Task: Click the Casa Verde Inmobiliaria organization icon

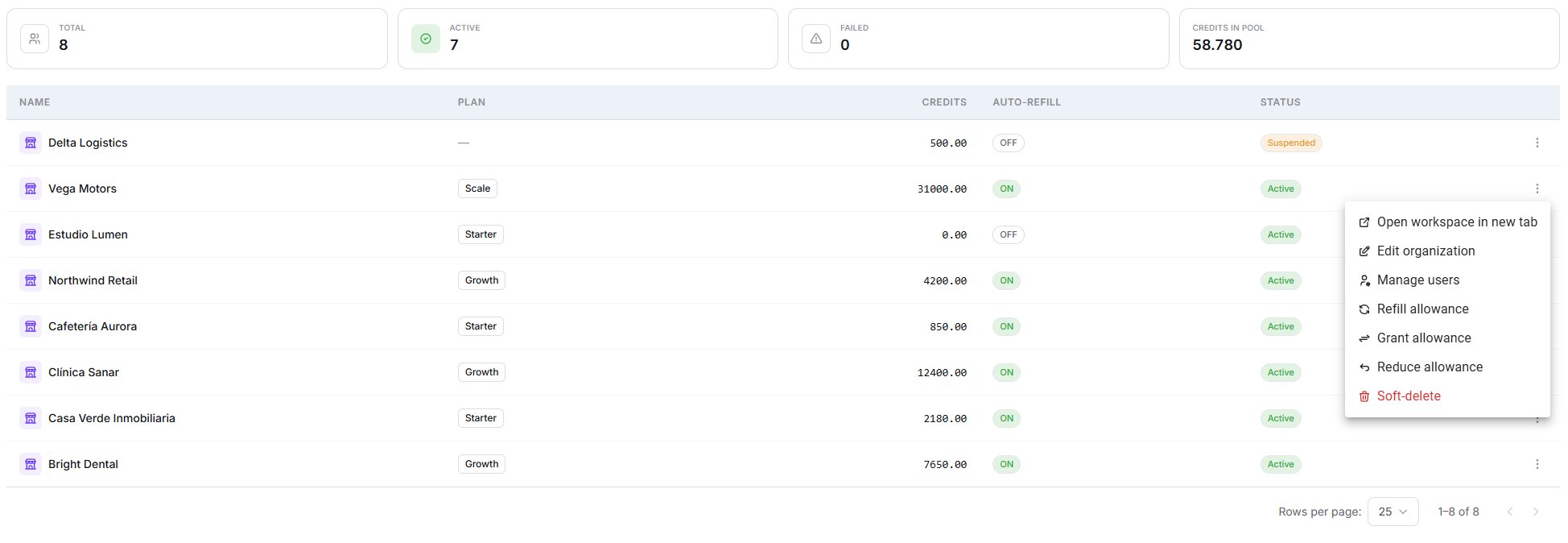Action: pyautogui.click(x=31, y=418)
